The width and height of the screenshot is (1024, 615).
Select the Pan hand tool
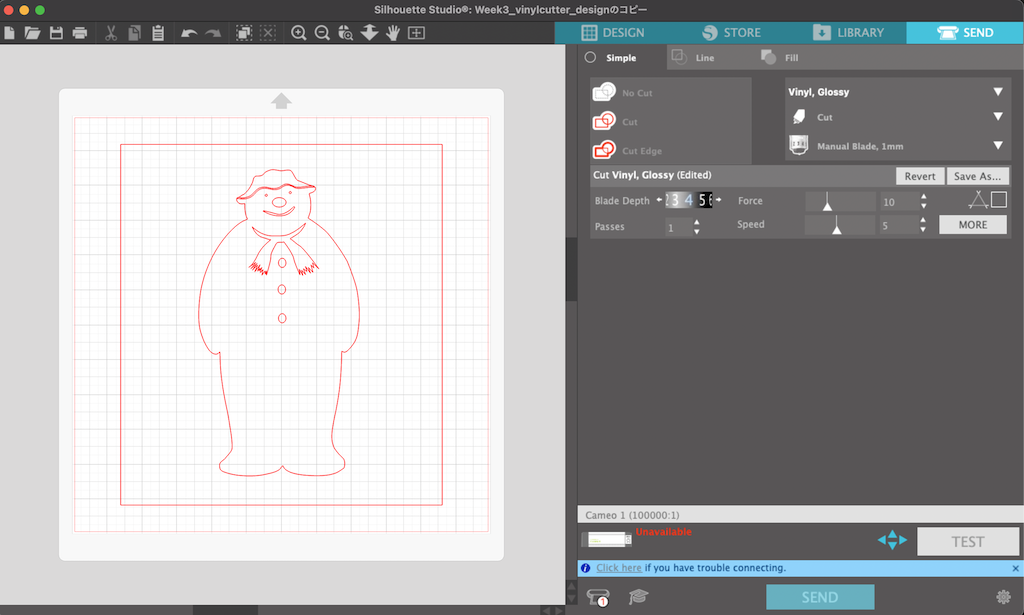pyautogui.click(x=392, y=33)
